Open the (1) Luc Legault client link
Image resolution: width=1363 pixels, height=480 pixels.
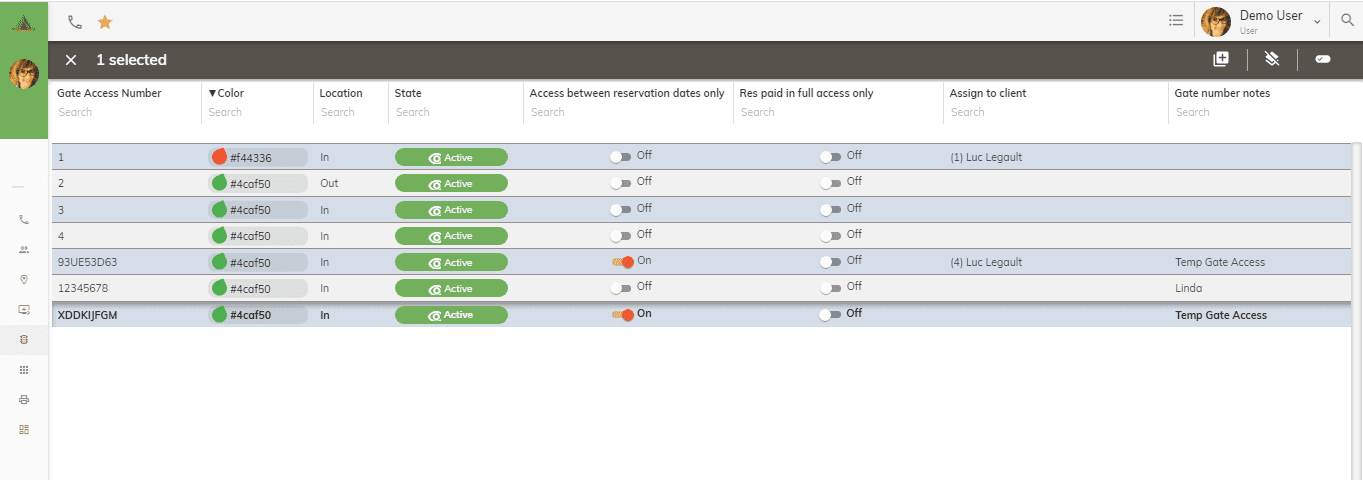[986, 157]
